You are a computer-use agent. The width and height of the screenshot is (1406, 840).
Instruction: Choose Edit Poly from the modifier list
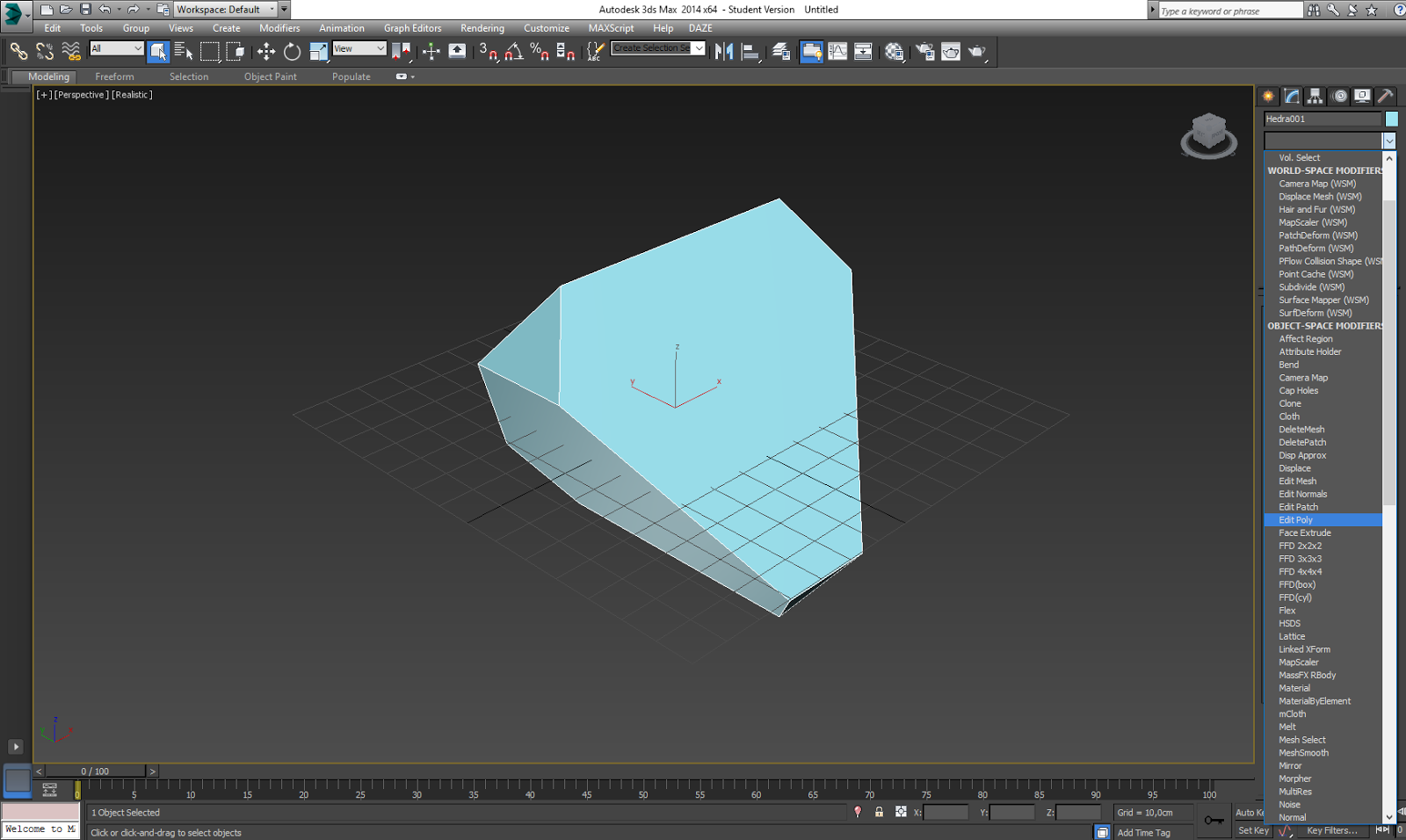1323,520
